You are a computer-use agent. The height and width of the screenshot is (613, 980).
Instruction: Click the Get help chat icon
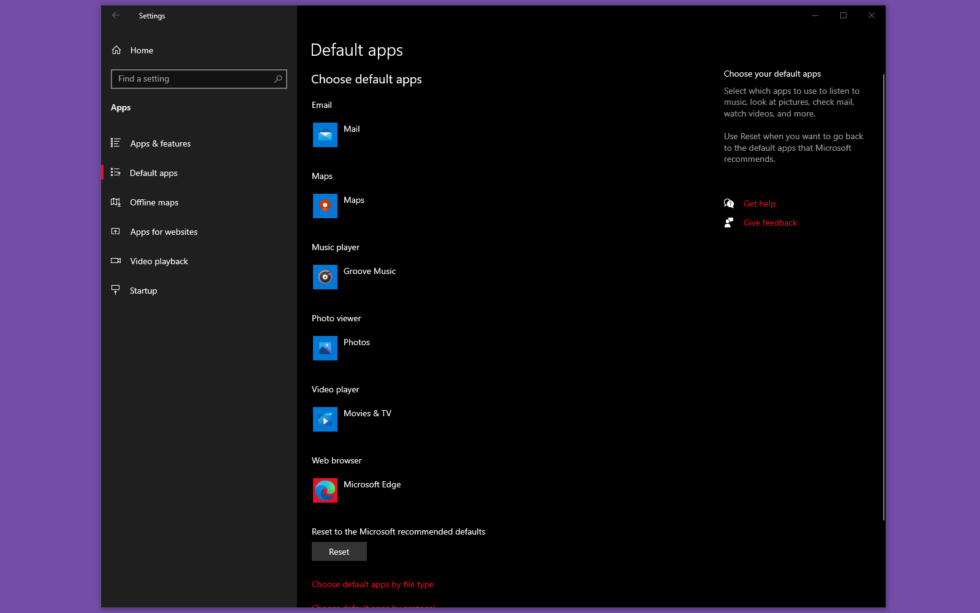(729, 203)
